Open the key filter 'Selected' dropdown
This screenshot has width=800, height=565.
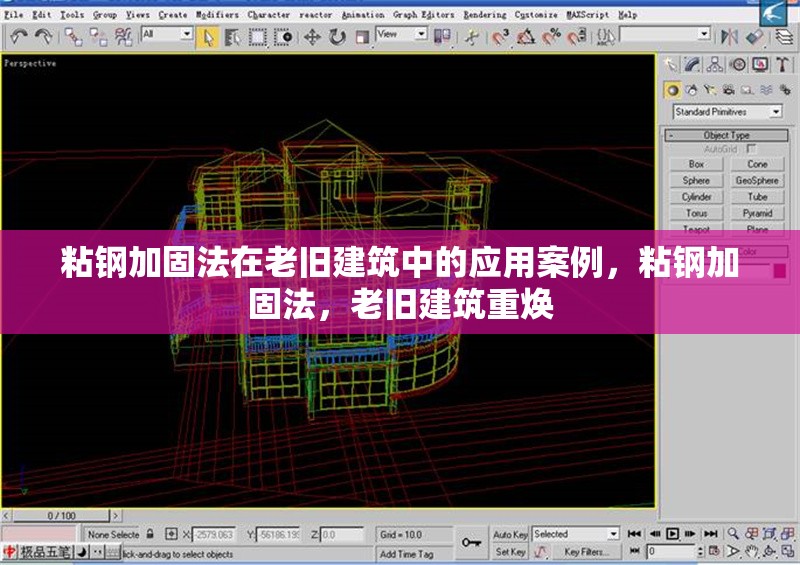[576, 534]
